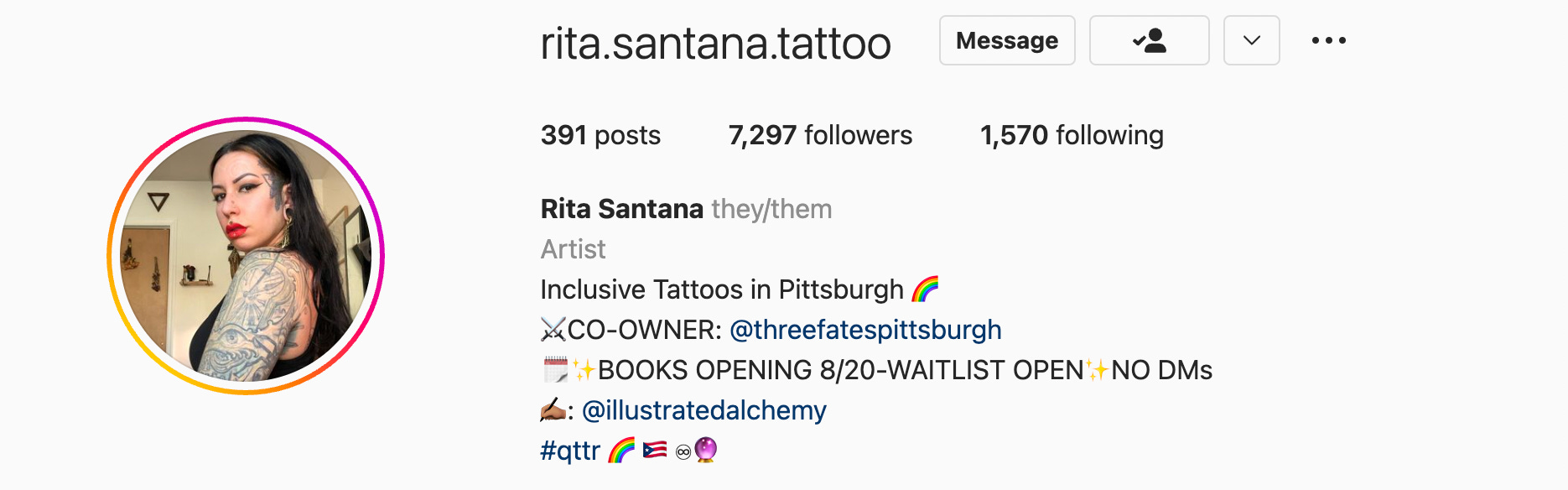Click the crossed swords emoji before CO-OWNER
The width and height of the screenshot is (1568, 490).
[553, 330]
